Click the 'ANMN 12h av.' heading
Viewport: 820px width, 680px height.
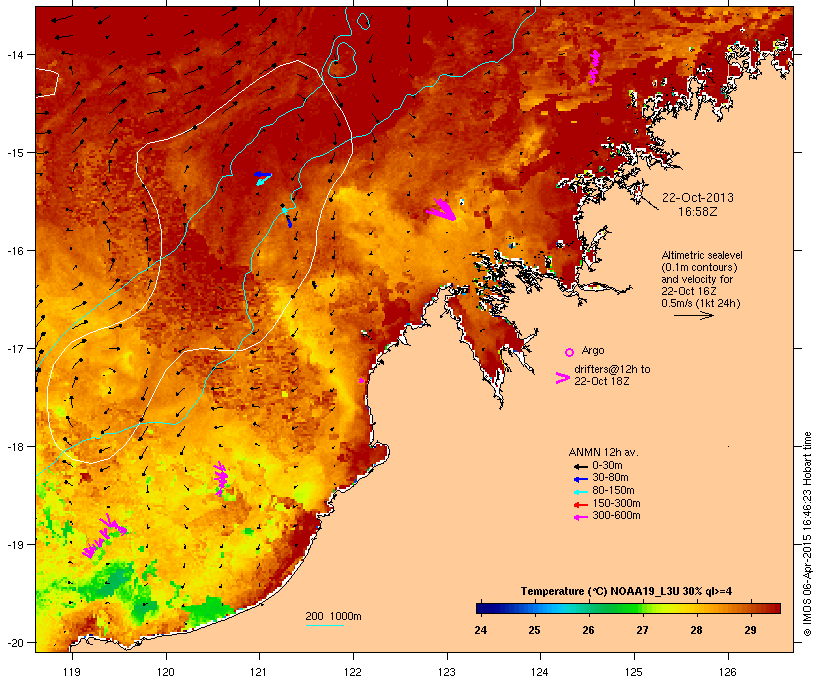click(603, 452)
